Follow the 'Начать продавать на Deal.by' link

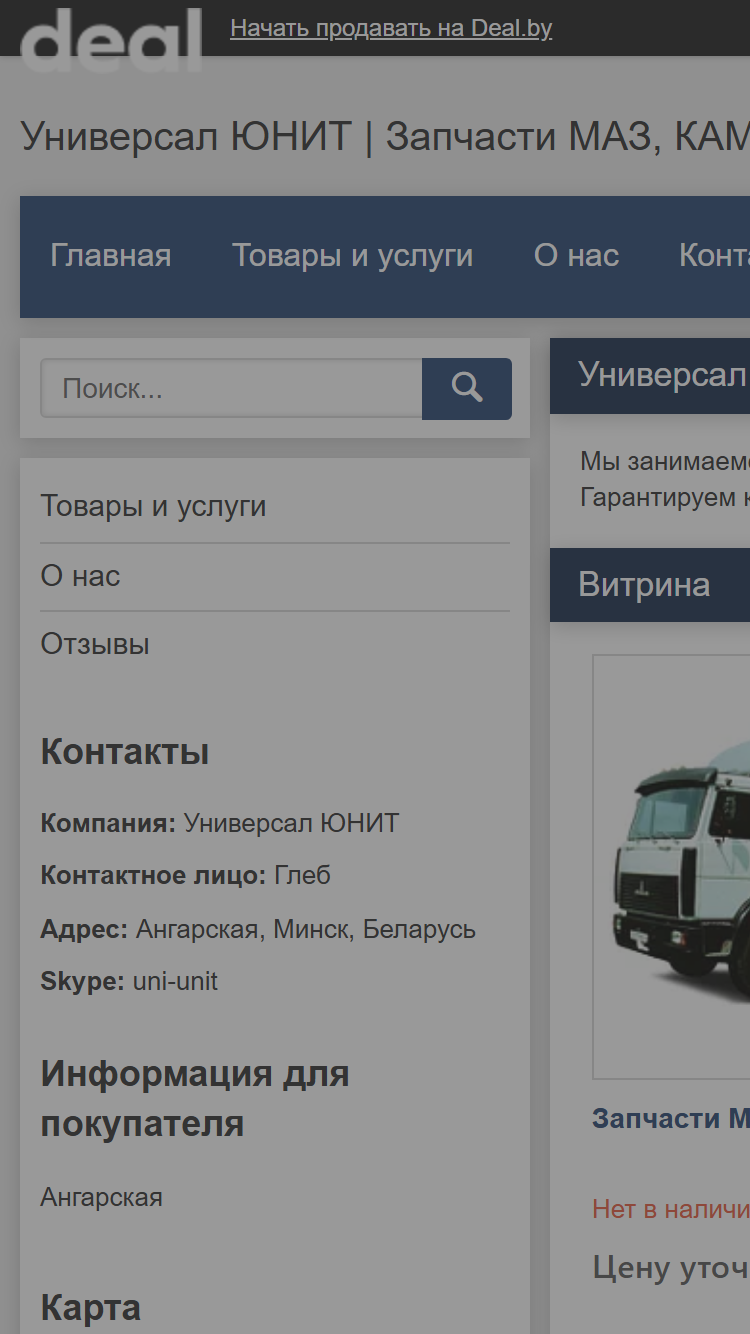click(391, 28)
